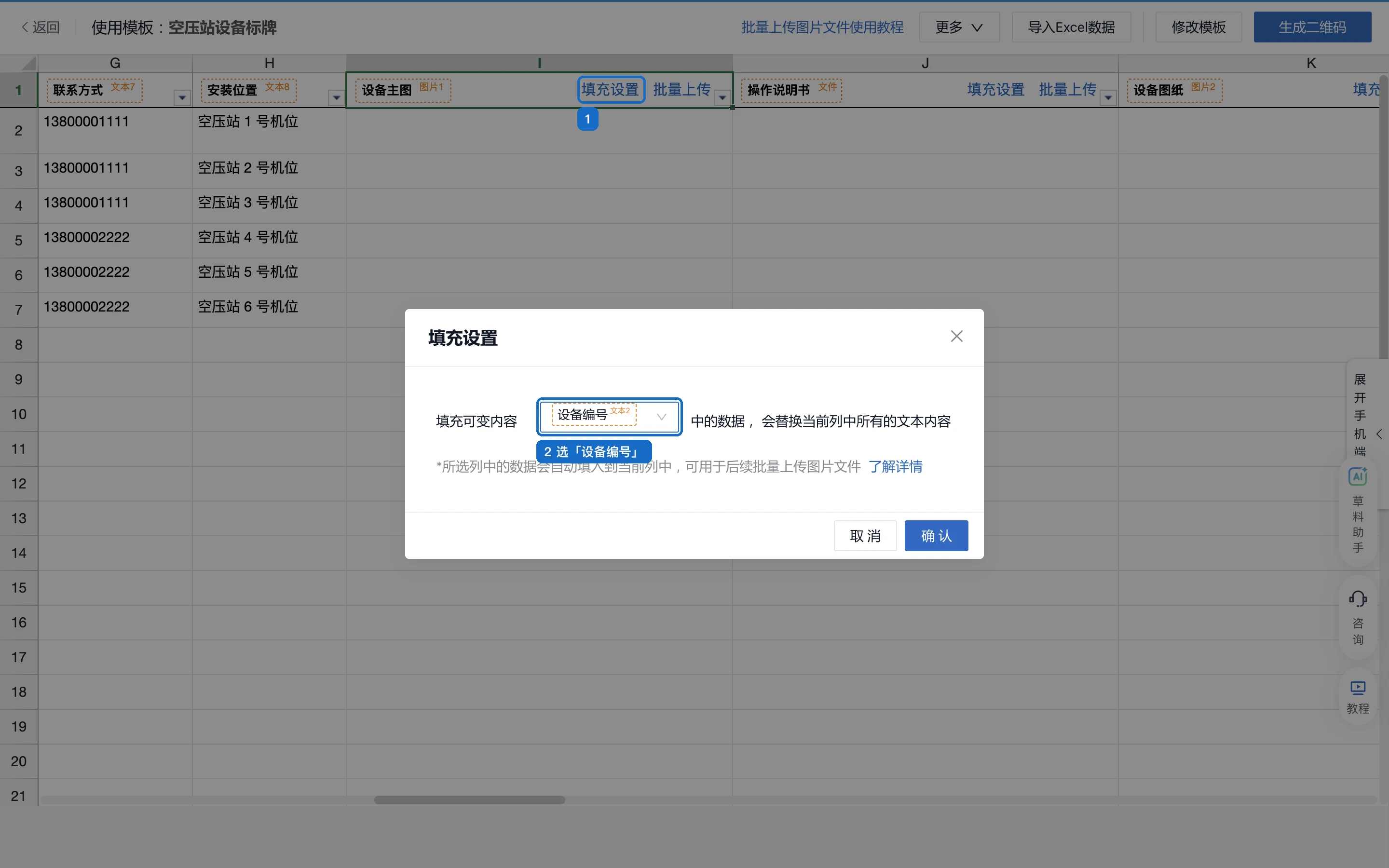The width and height of the screenshot is (1389, 868).
Task: Go back using 返回 arrow
Action: pos(40,27)
